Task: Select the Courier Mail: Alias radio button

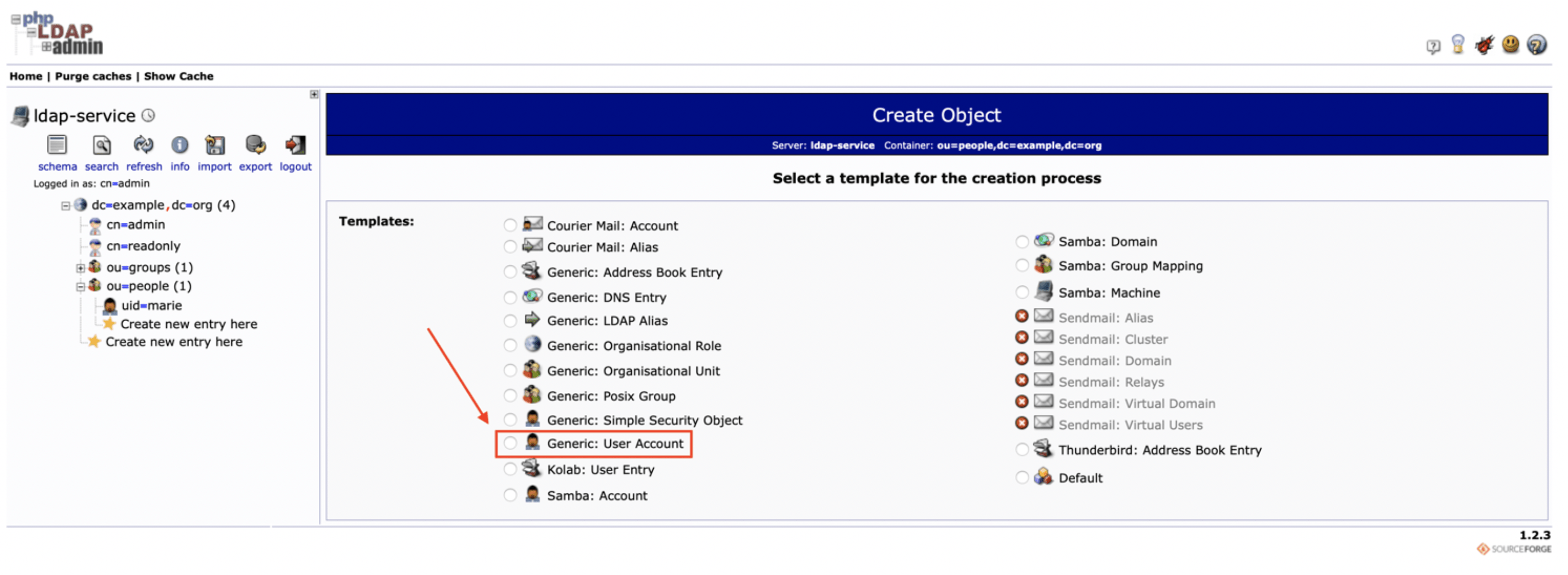Action: (510, 247)
